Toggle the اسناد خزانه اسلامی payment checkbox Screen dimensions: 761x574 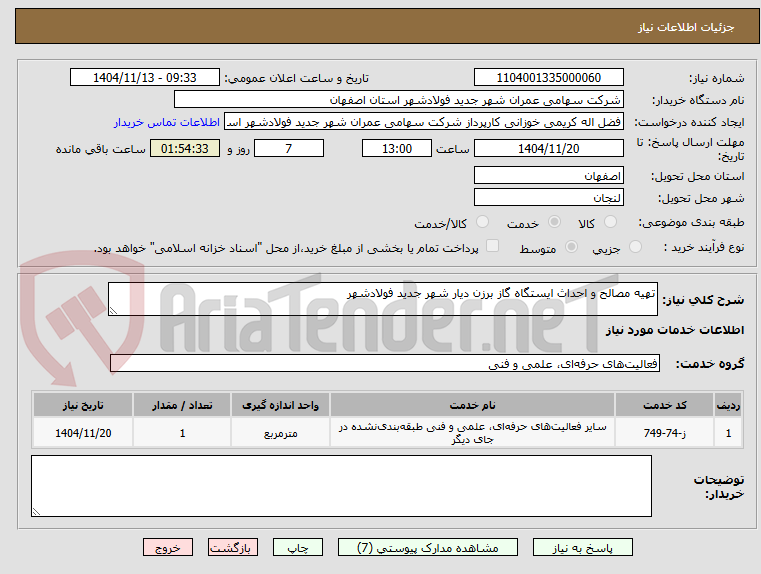tap(493, 246)
